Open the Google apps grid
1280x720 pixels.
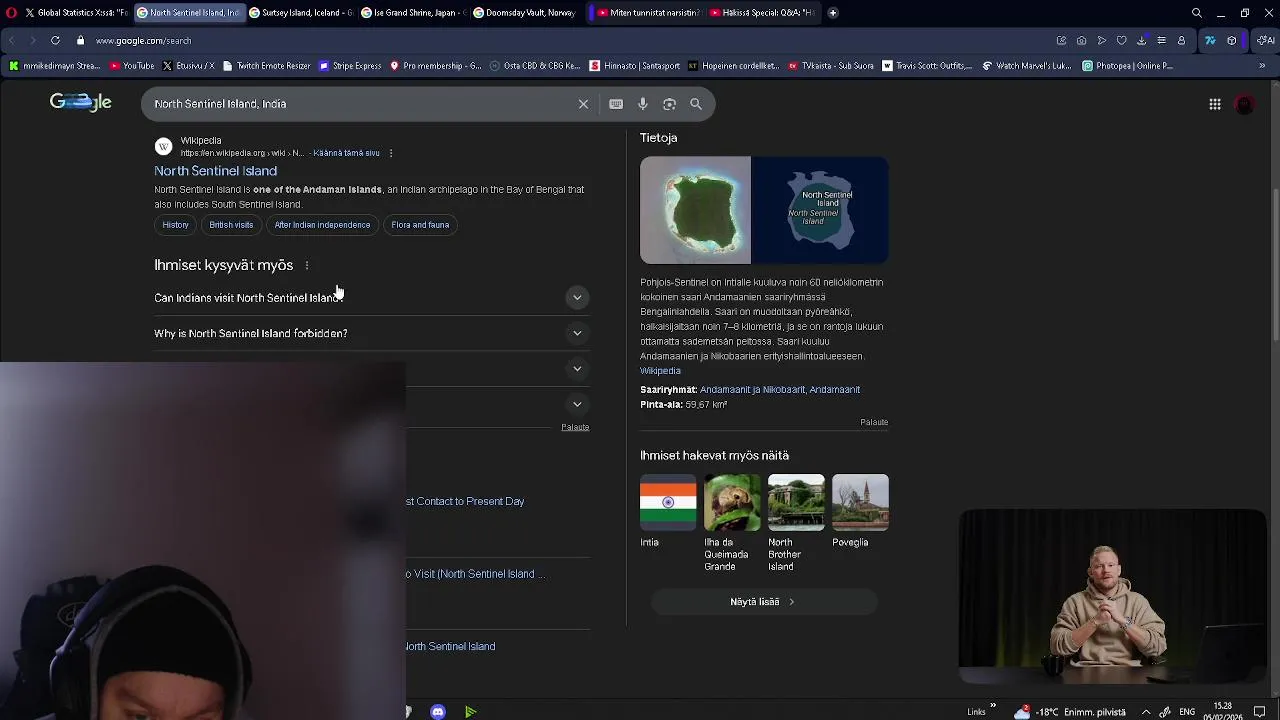pyautogui.click(x=1215, y=104)
